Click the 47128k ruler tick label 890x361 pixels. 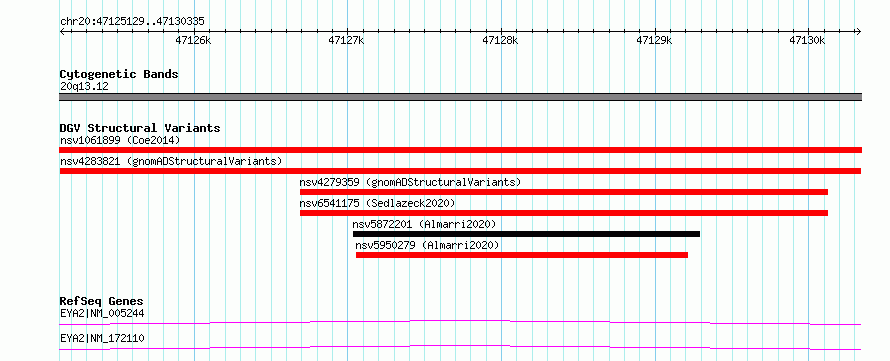[x=500, y=40]
